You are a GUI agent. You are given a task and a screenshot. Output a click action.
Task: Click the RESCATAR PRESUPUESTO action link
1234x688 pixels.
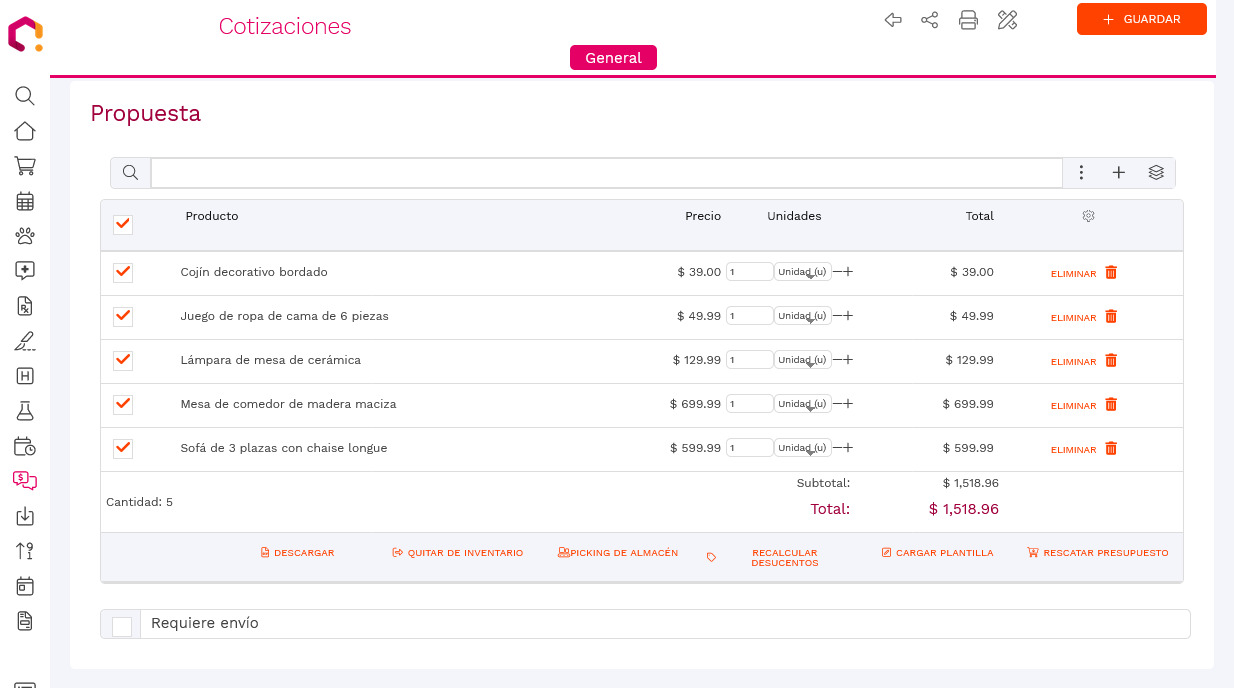coord(1098,552)
